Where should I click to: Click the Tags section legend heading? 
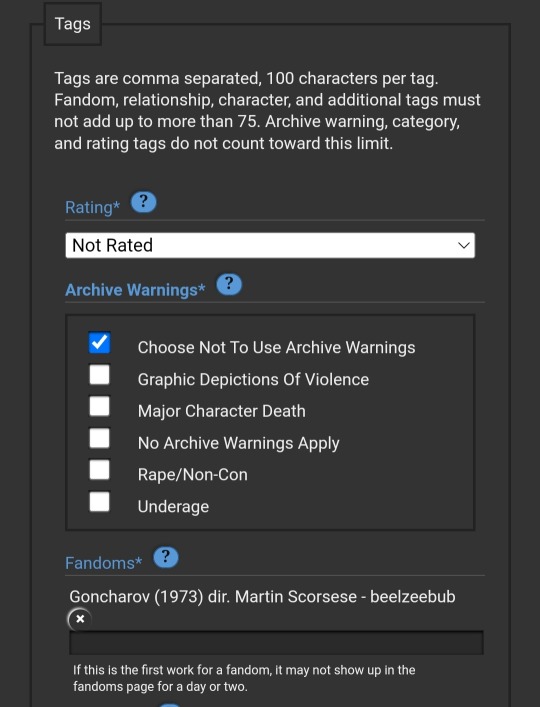(73, 24)
